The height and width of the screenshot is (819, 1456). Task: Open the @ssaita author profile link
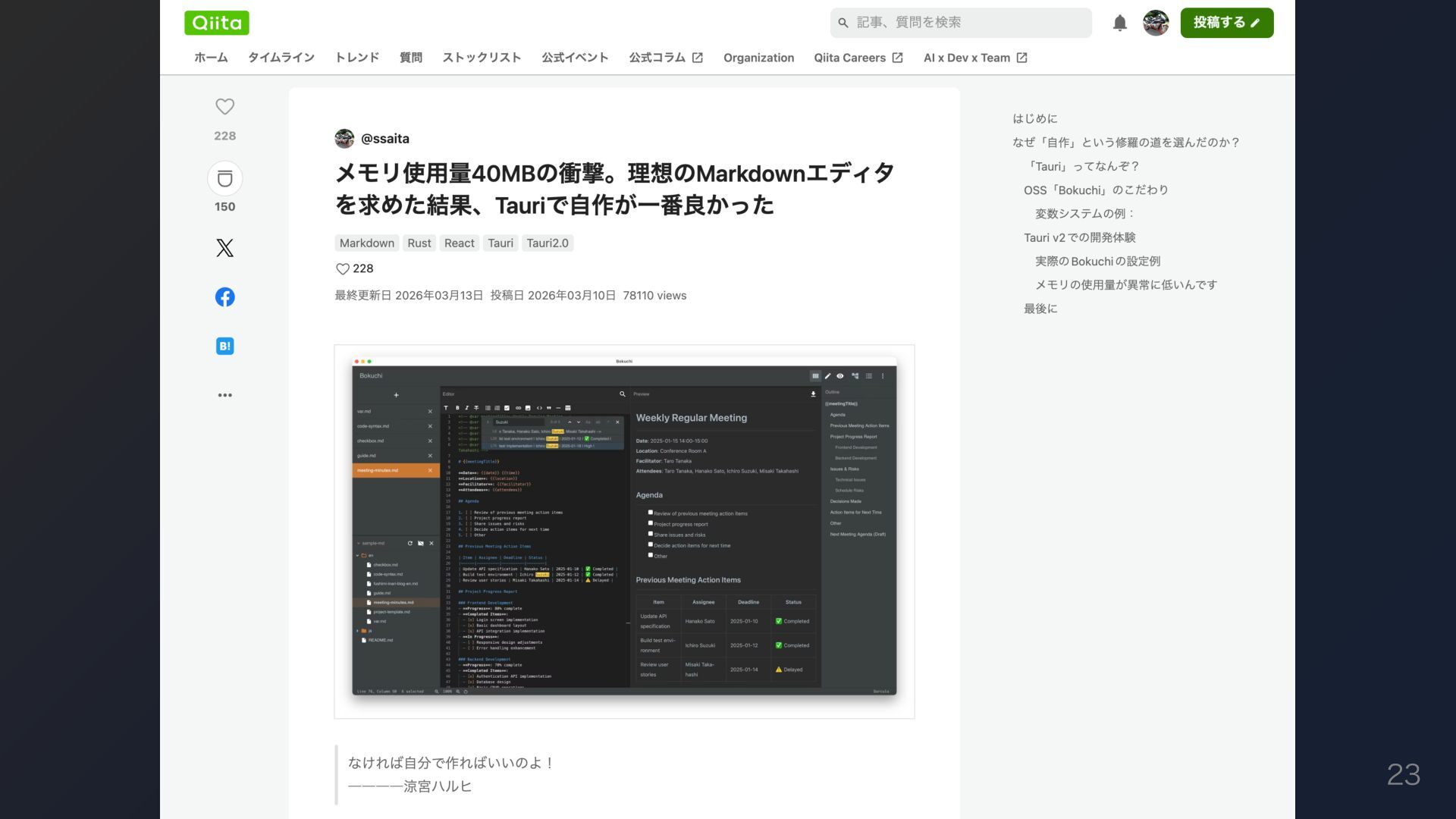(385, 139)
